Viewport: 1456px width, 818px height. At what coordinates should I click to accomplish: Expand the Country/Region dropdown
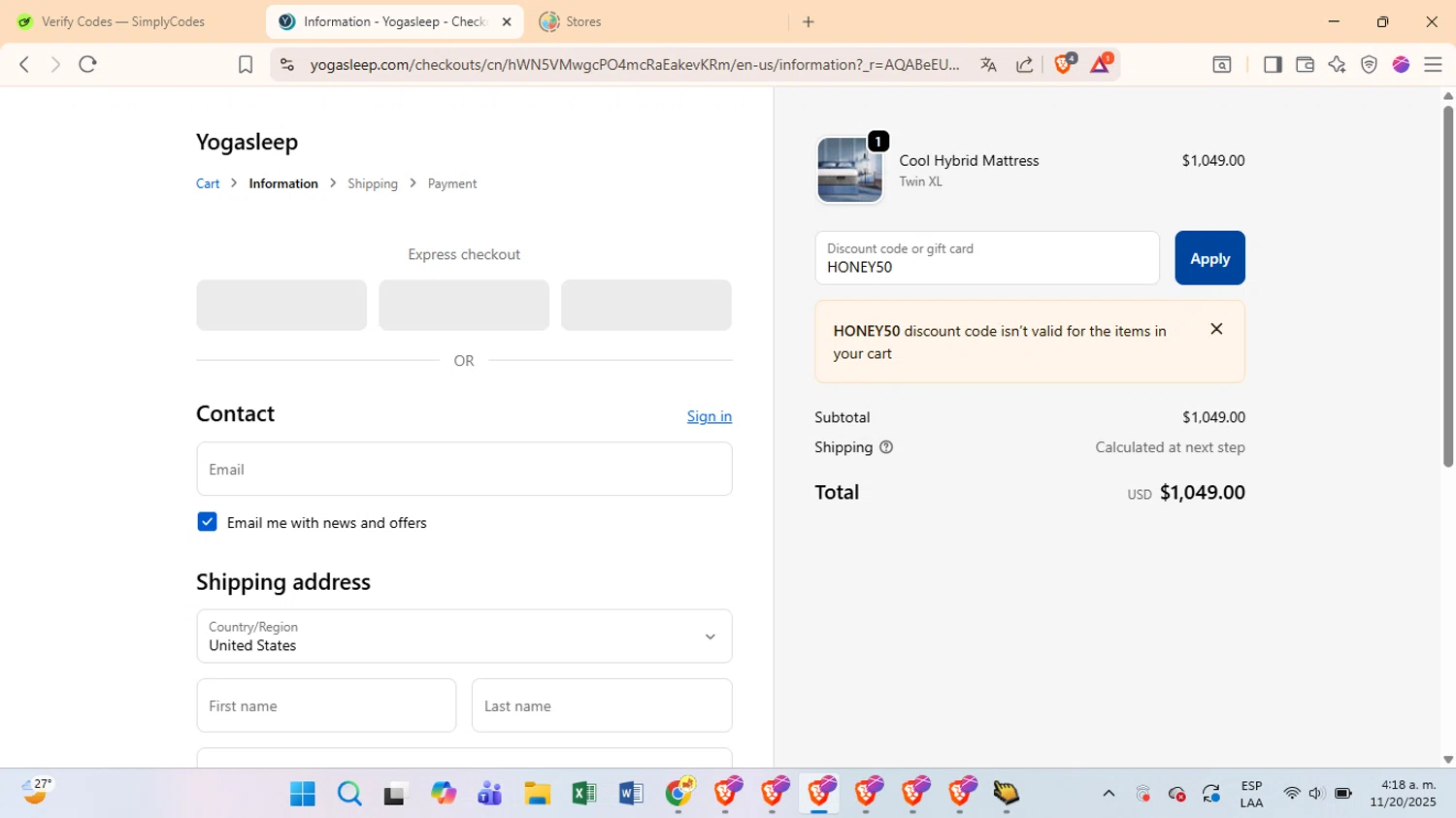[x=464, y=637]
